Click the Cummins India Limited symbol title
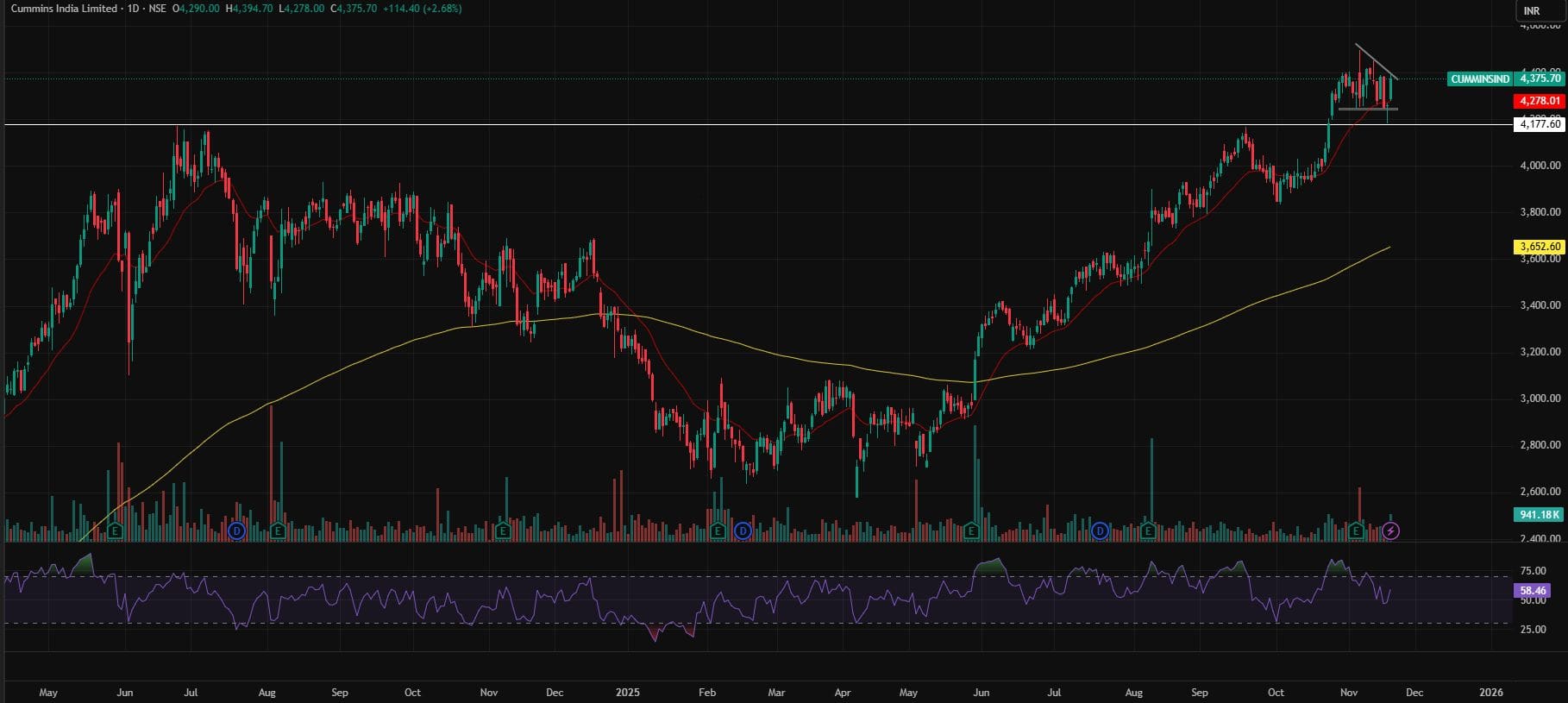 coord(65,9)
